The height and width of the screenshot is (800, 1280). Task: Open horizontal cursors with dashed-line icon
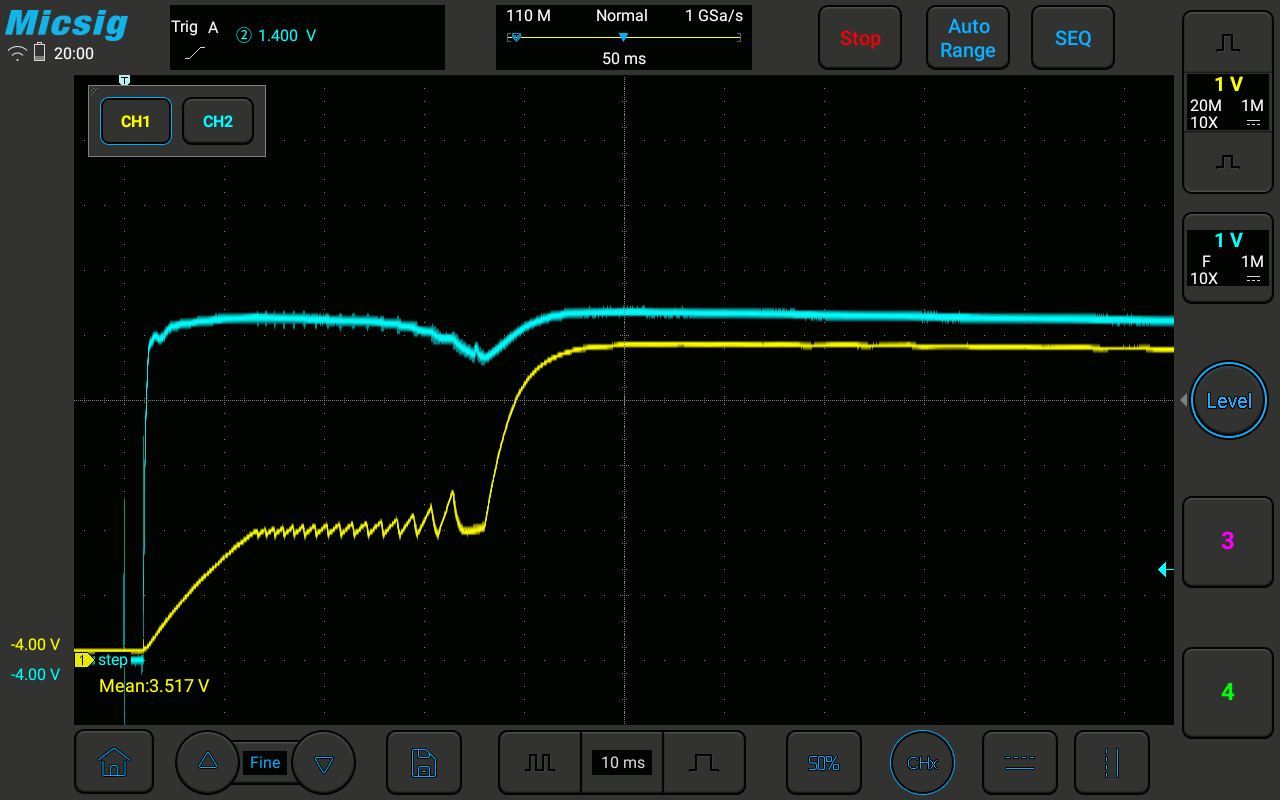(1019, 763)
